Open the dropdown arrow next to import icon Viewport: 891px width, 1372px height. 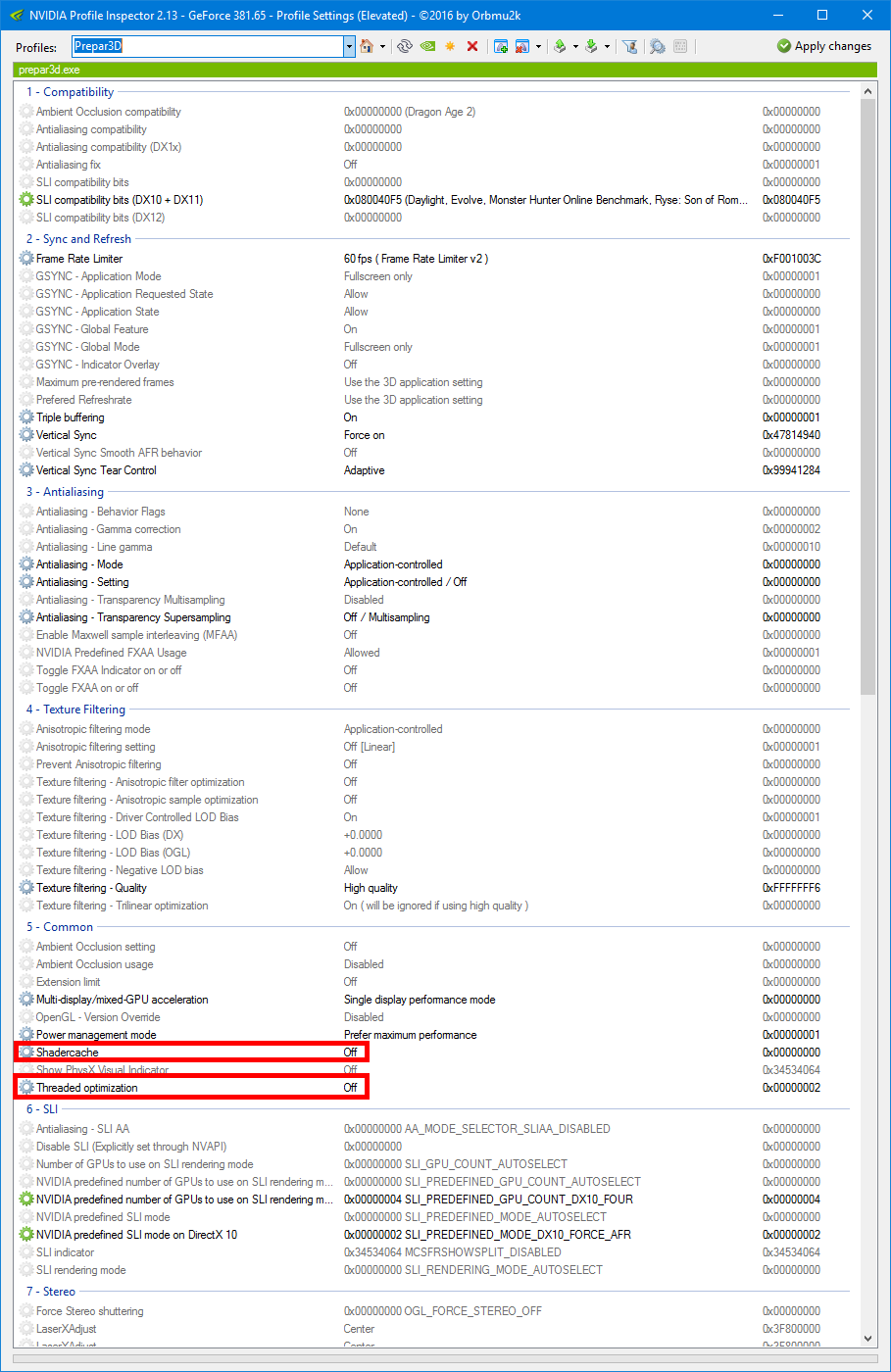coord(607,46)
